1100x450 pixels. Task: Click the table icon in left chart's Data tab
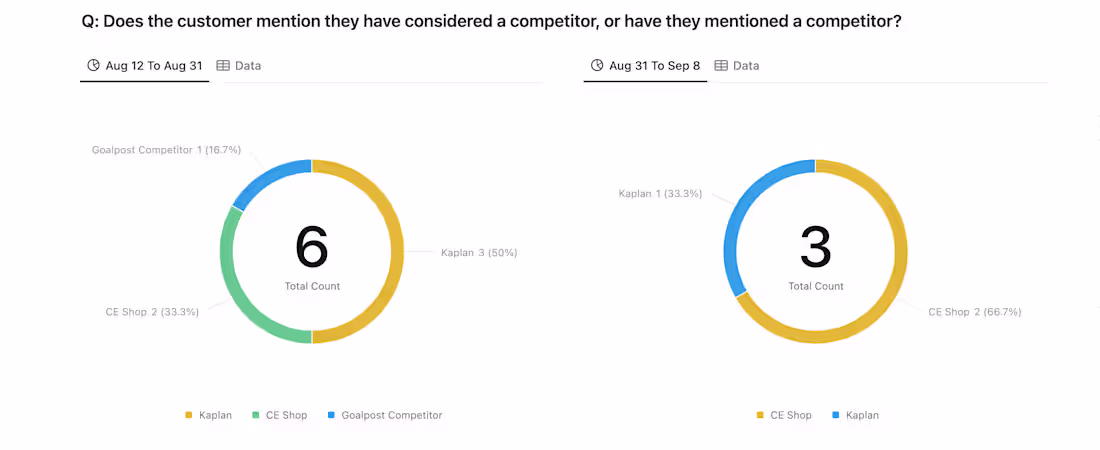[223, 66]
